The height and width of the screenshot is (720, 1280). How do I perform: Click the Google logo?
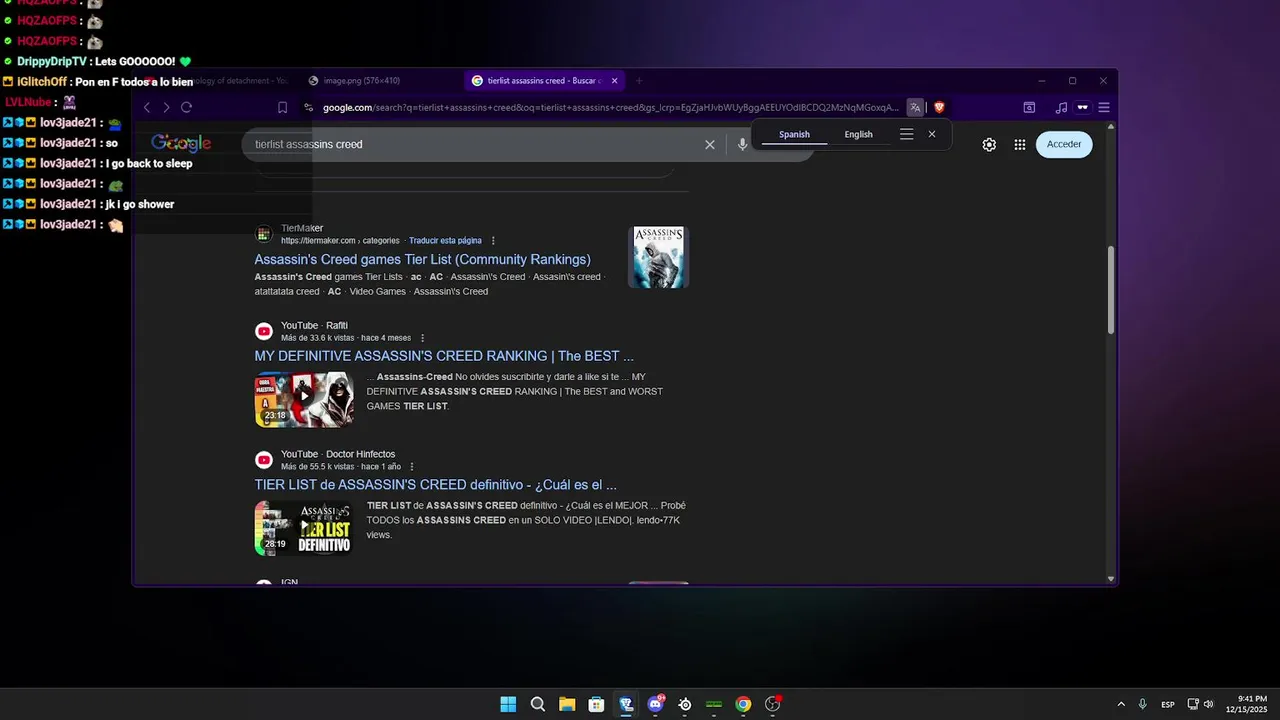point(181,144)
